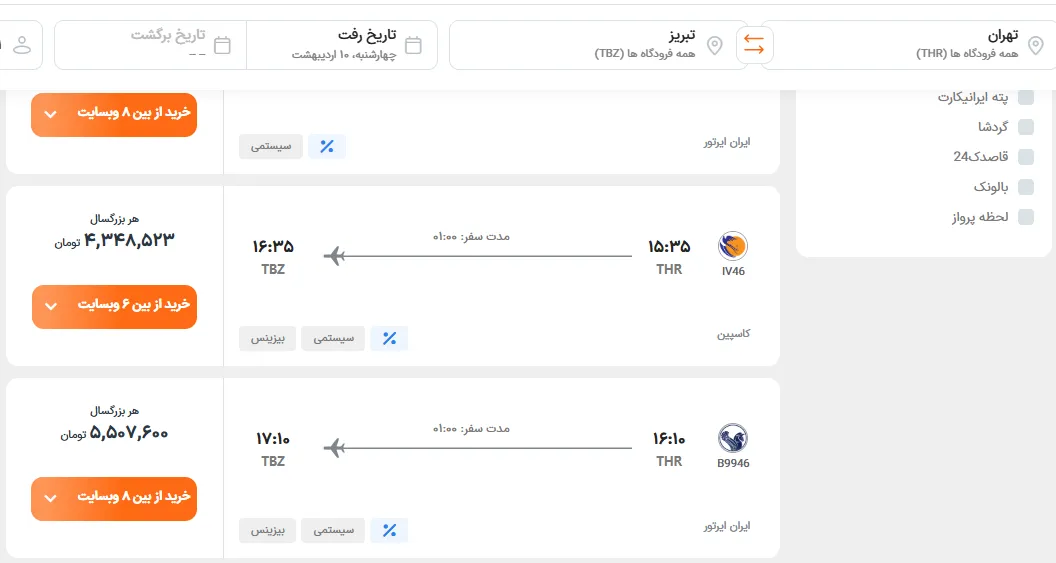The width and height of the screenshot is (1056, 563).
Task: Check the گردشا website filter
Action: (1026, 127)
